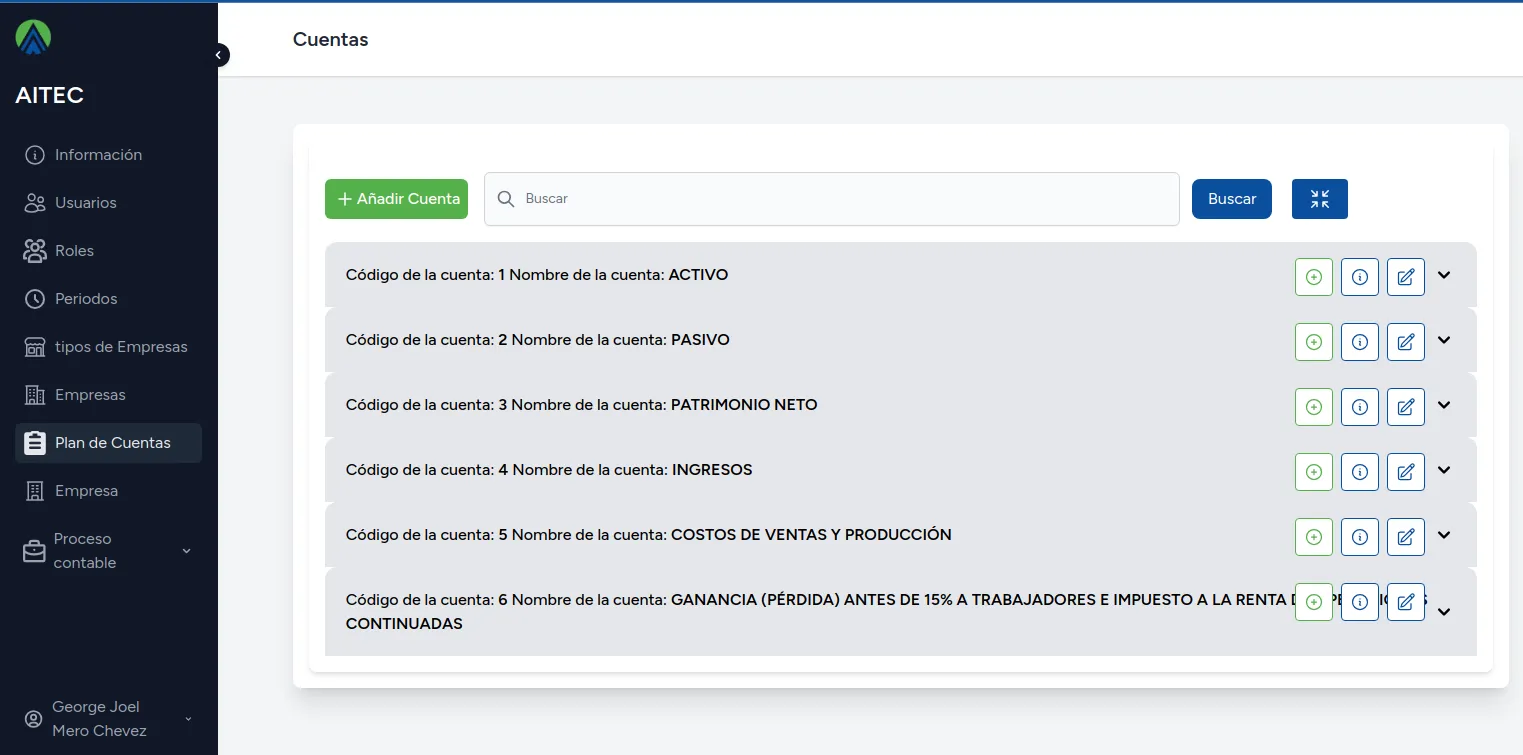1523x755 pixels.
Task: Add a sub-account under PASIVO
Action: tap(1314, 342)
